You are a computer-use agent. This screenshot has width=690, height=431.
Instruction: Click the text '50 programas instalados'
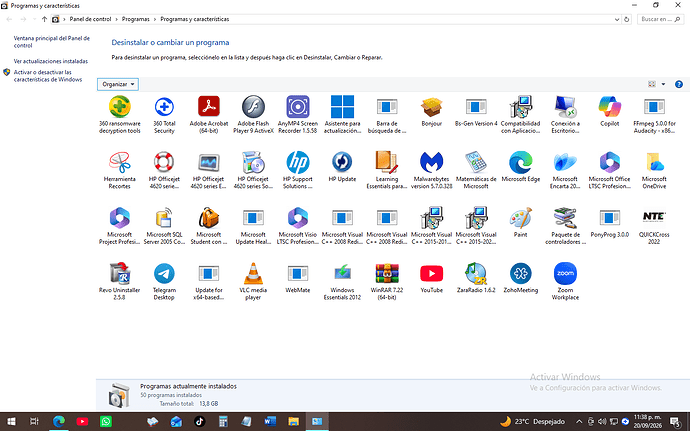[x=171, y=395]
